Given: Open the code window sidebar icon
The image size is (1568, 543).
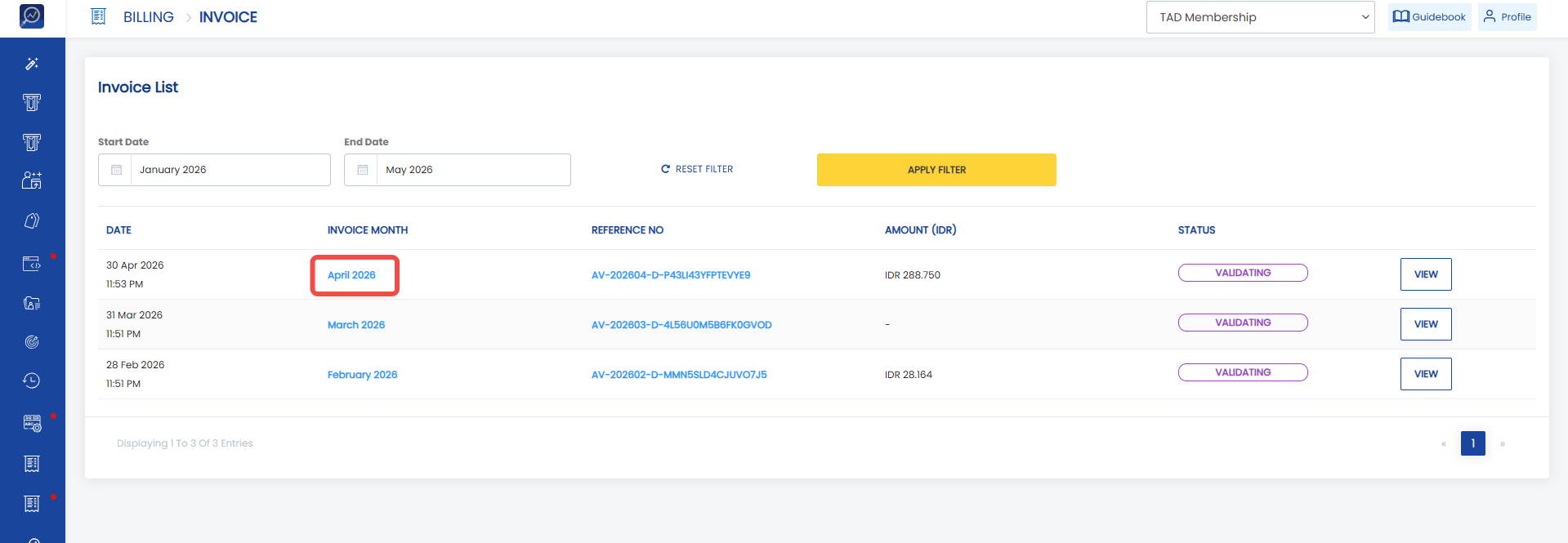Looking at the screenshot, I should click(x=32, y=264).
